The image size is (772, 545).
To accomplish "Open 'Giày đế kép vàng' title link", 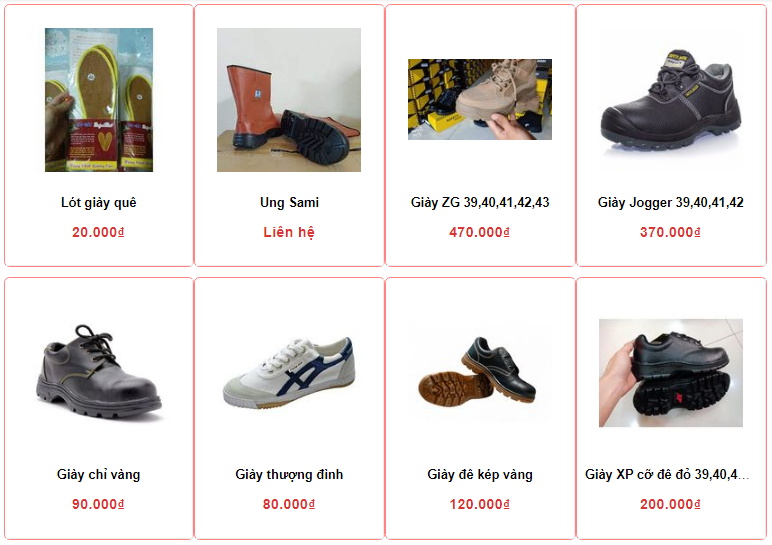I will click(480, 475).
